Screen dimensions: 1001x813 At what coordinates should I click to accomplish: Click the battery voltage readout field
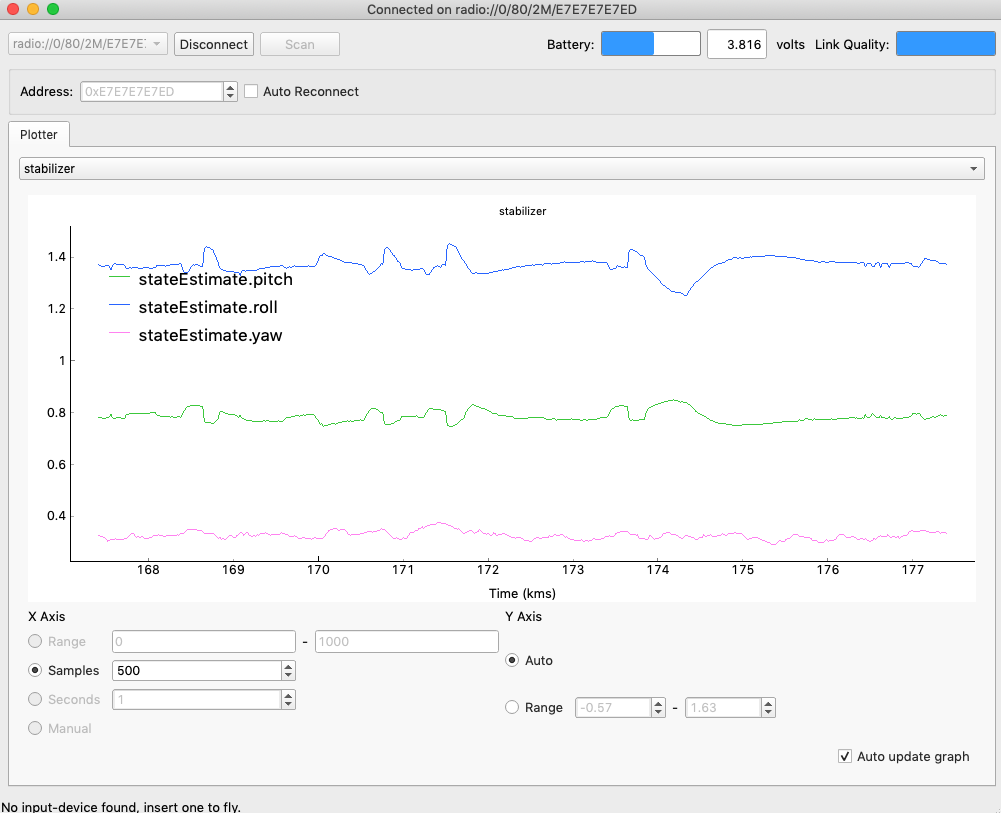pos(737,45)
